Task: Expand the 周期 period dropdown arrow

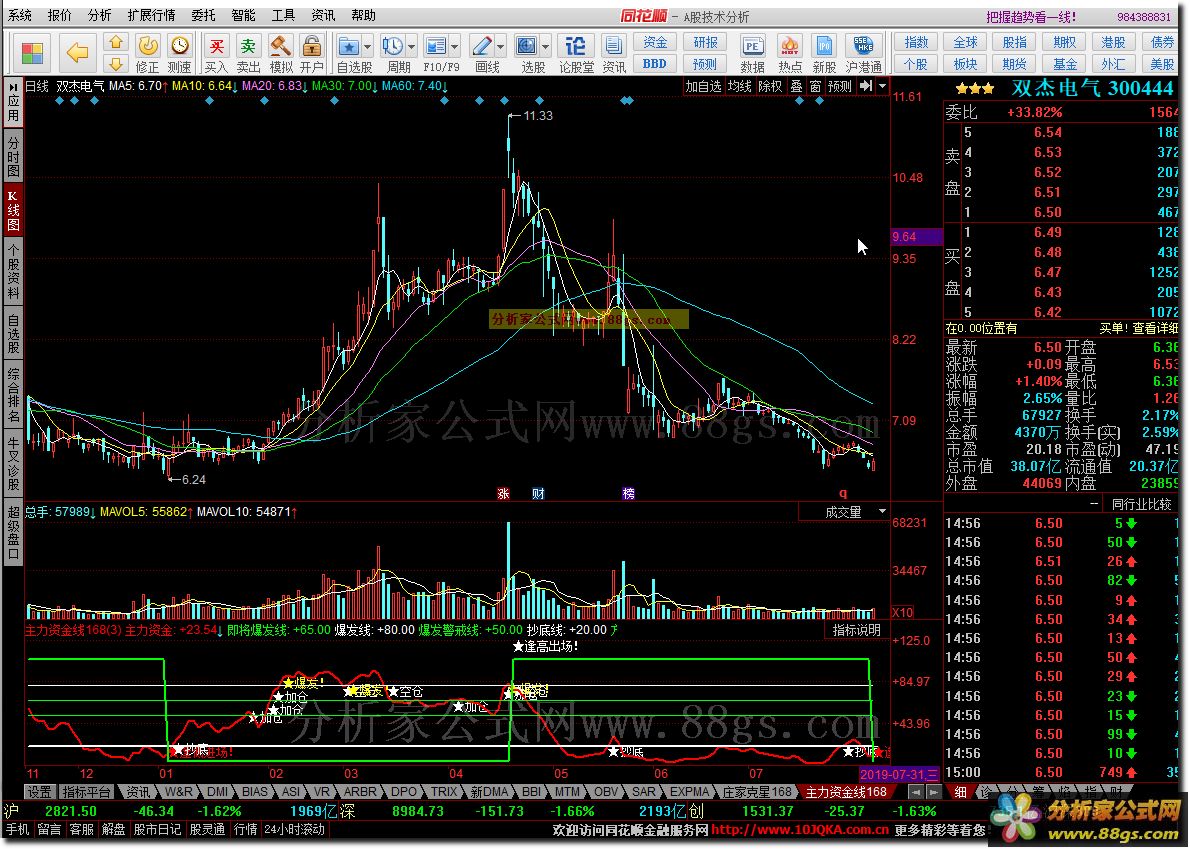Action: coord(411,46)
